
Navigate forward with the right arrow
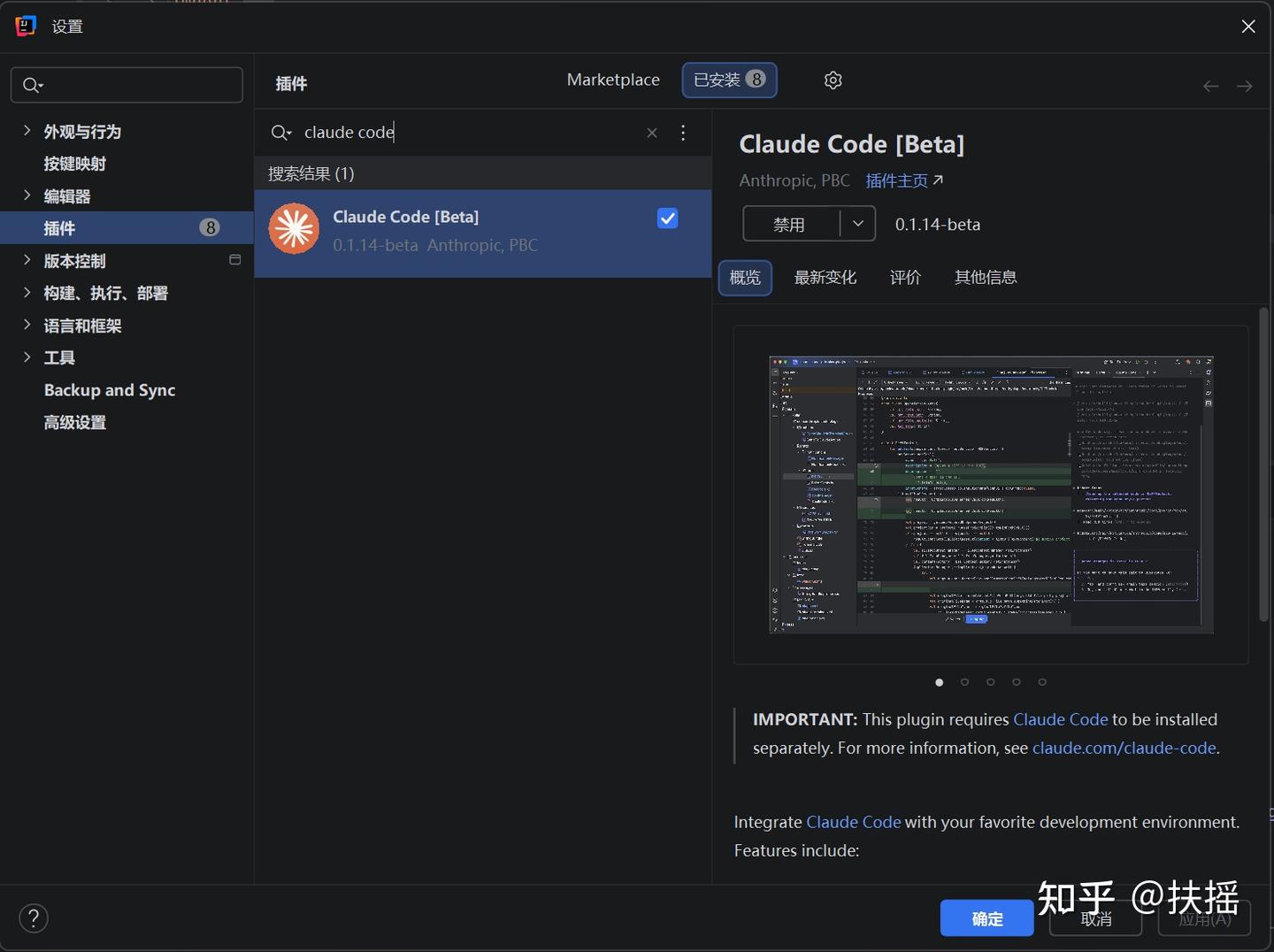coord(1244,86)
